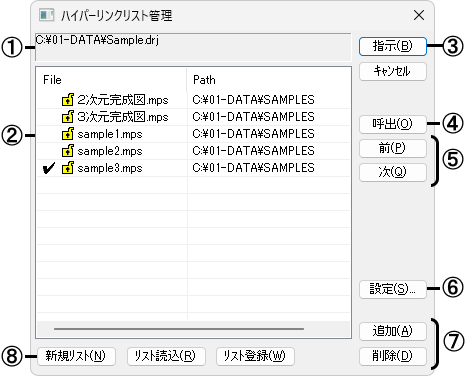This screenshot has height=376, width=465.
Task: Click the lock icon next to sample1.mps
Action: coord(68,134)
